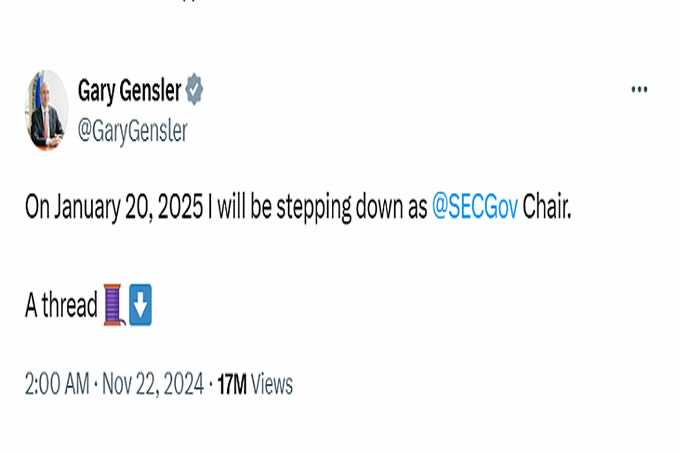Click the dot separator before 17M
Viewport: 680px width, 453px height.
(x=211, y=383)
